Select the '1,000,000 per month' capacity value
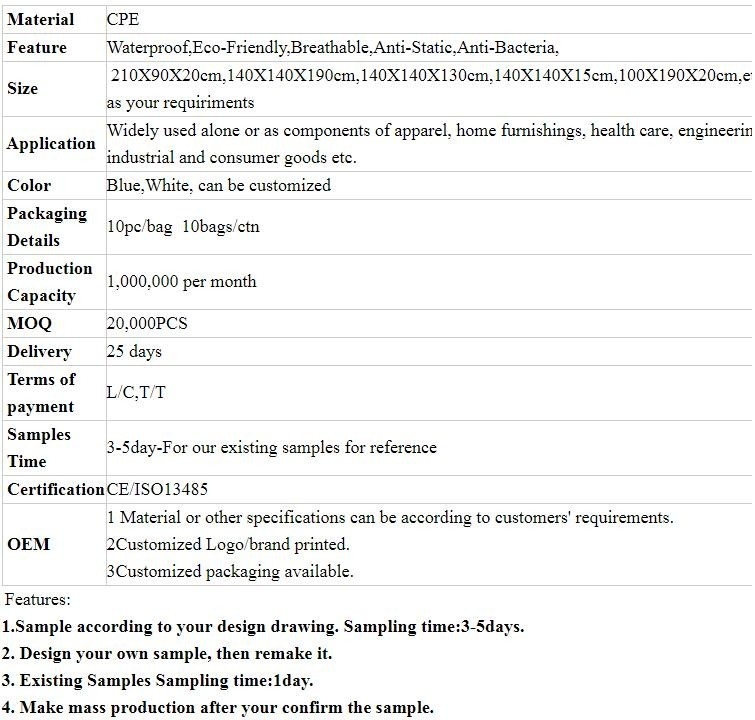This screenshot has height=720, width=755. click(x=182, y=282)
